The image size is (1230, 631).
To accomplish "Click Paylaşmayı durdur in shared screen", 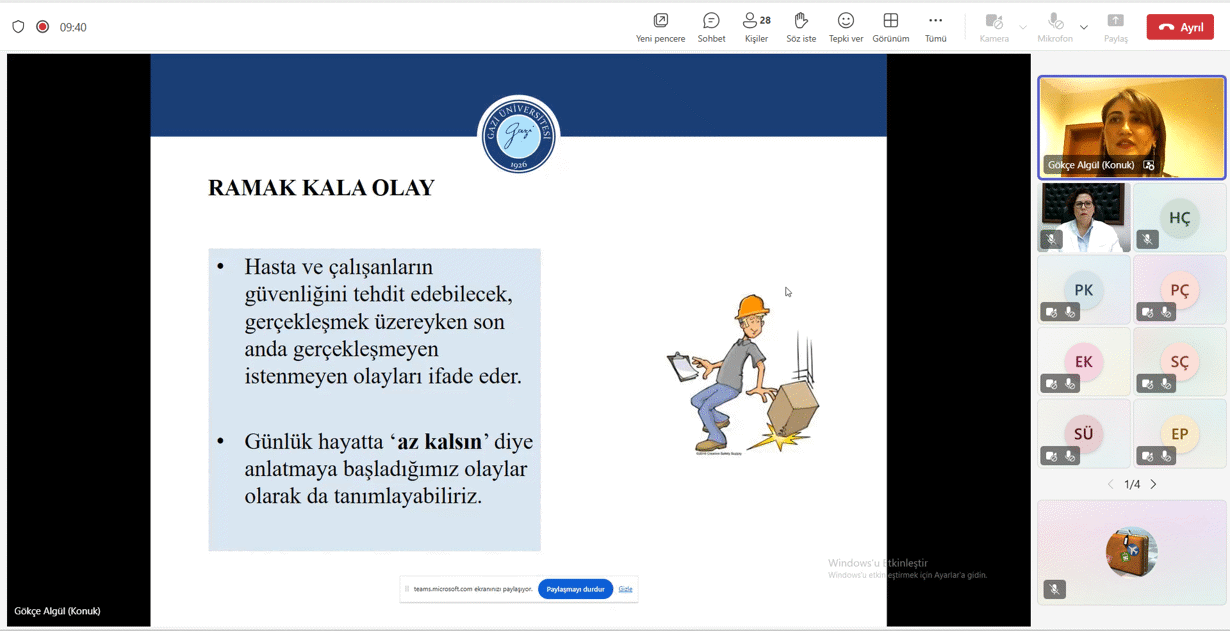I will (575, 589).
